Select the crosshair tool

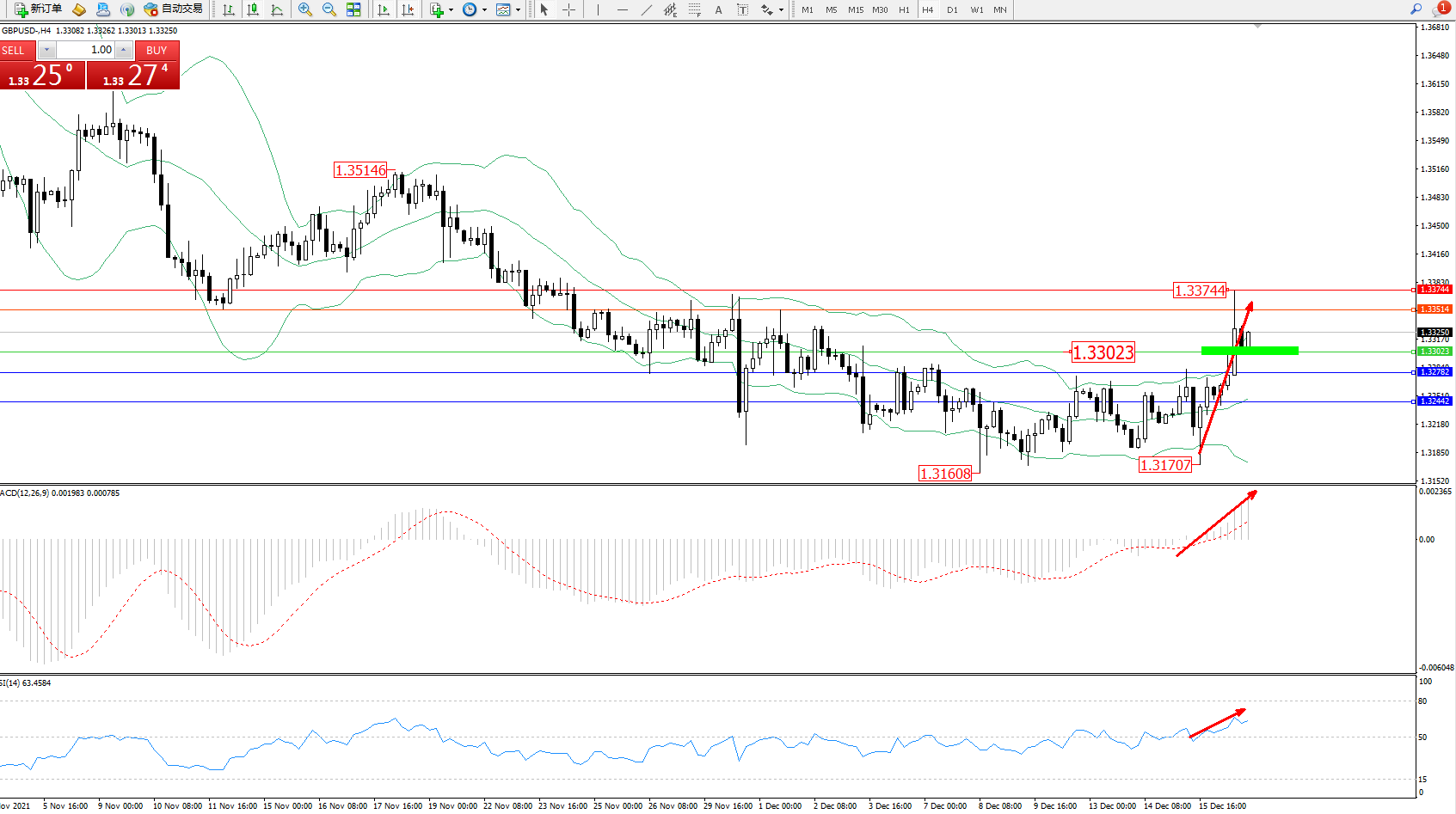point(568,9)
